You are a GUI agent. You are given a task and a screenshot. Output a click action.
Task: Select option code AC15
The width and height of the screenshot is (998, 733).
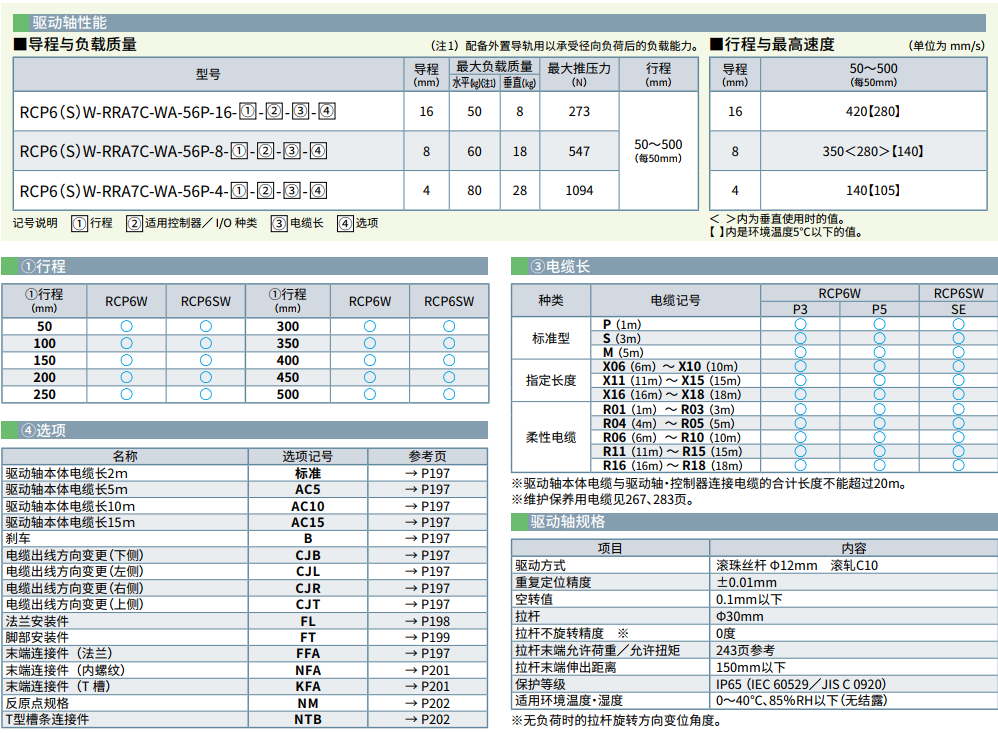tap(307, 522)
